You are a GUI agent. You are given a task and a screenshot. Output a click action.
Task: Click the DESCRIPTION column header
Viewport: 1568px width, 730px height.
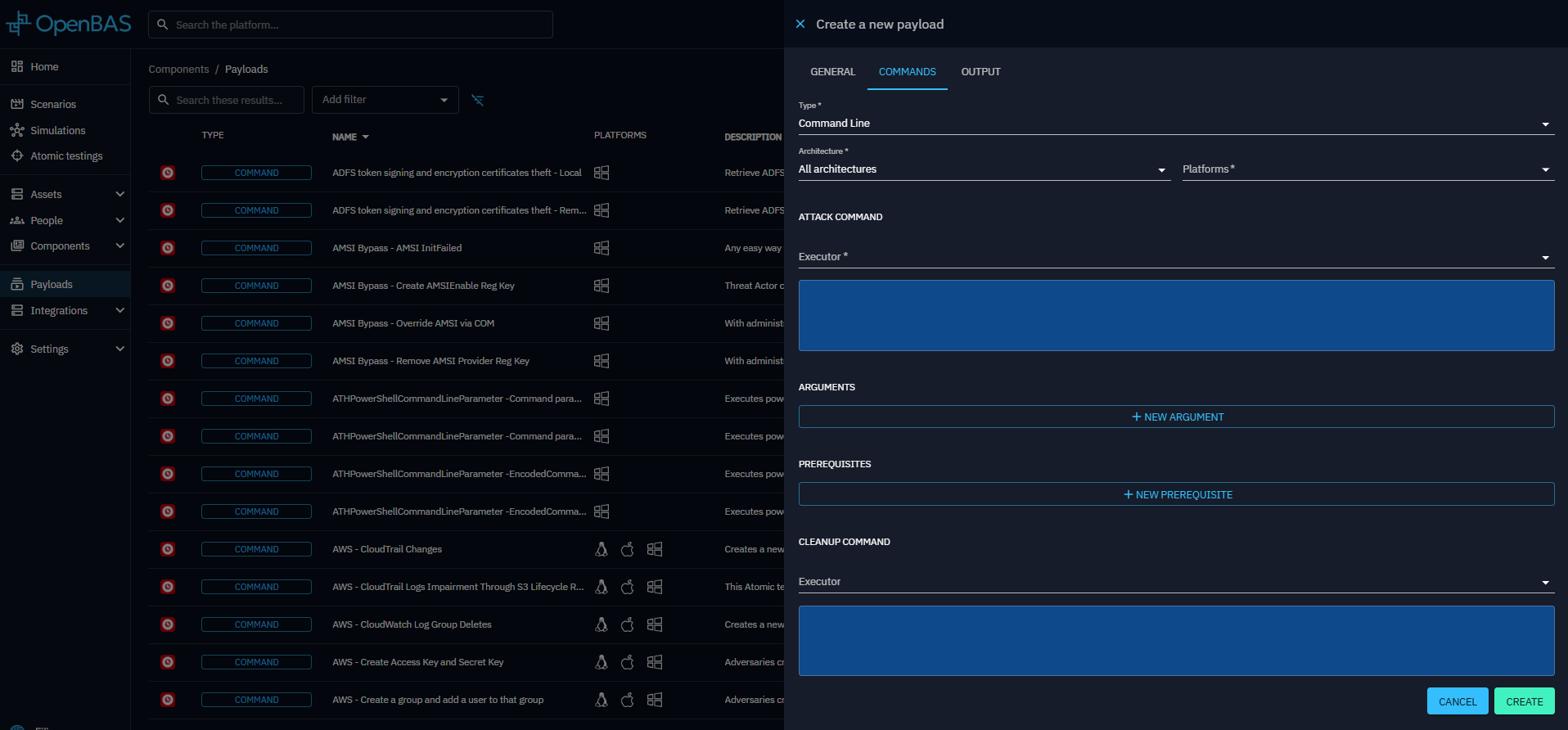(x=753, y=137)
